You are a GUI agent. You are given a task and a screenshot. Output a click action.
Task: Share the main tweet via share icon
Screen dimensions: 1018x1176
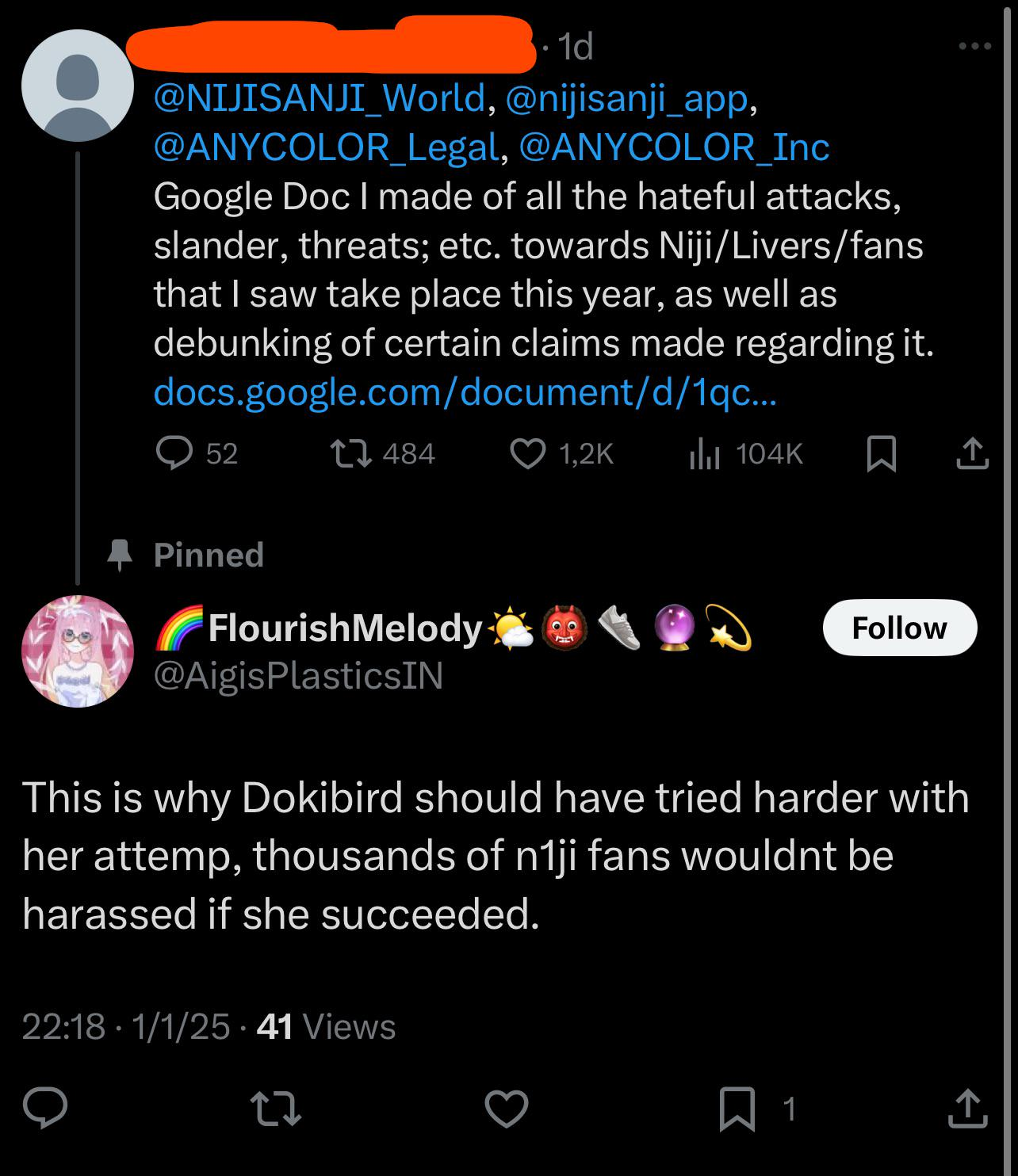(x=968, y=1109)
